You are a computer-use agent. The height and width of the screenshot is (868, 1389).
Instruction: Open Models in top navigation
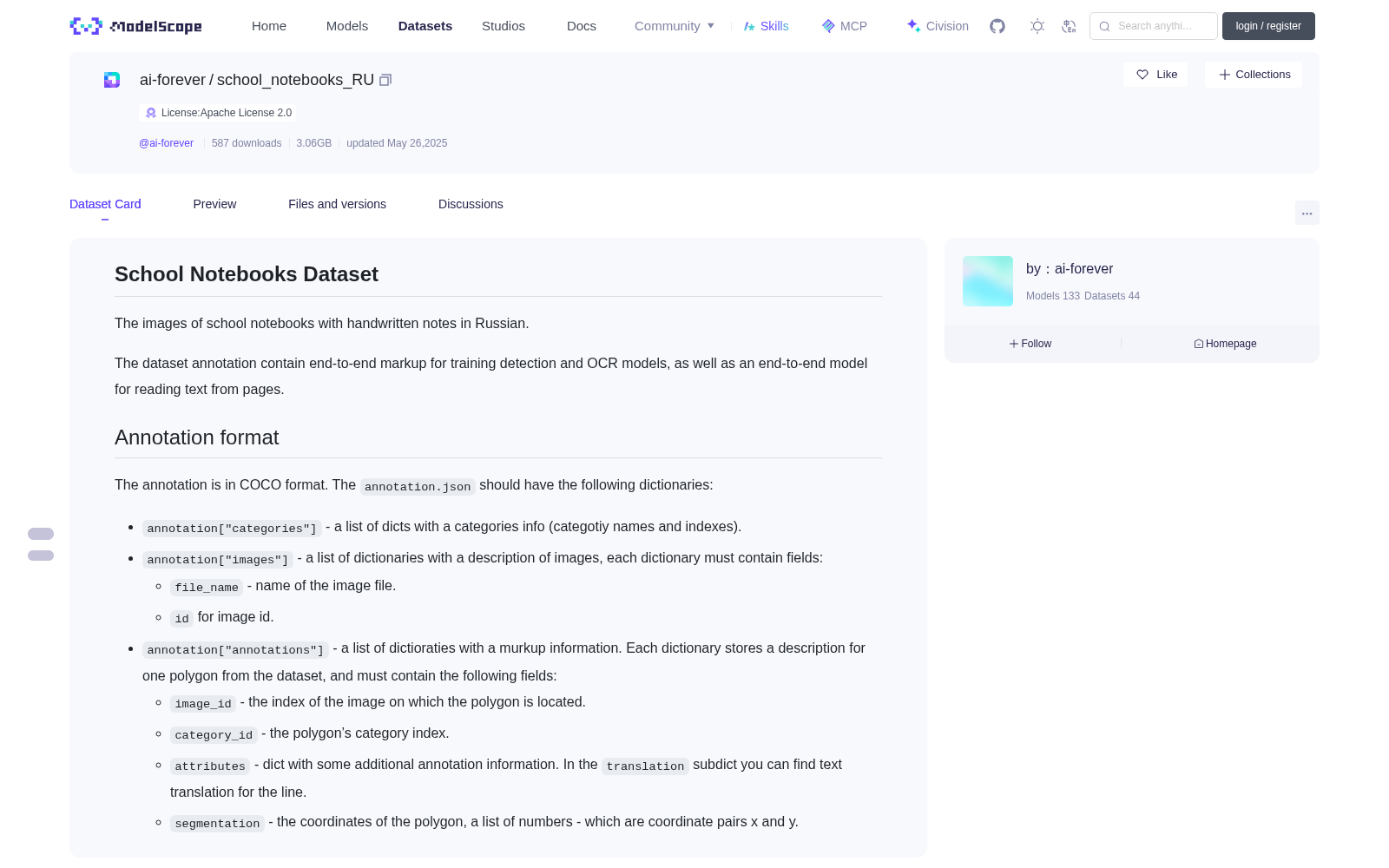[x=347, y=26]
